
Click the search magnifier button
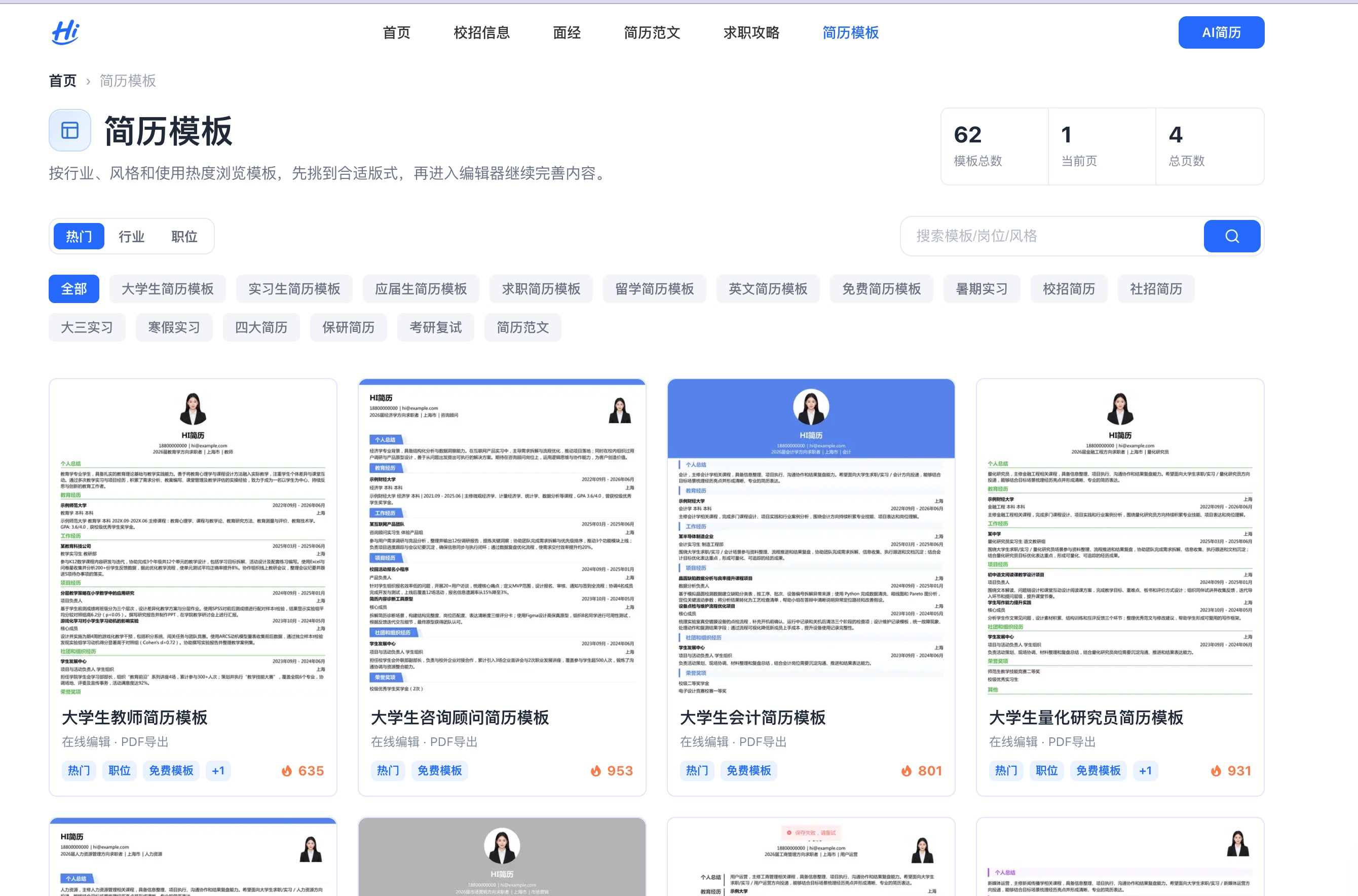1232,236
